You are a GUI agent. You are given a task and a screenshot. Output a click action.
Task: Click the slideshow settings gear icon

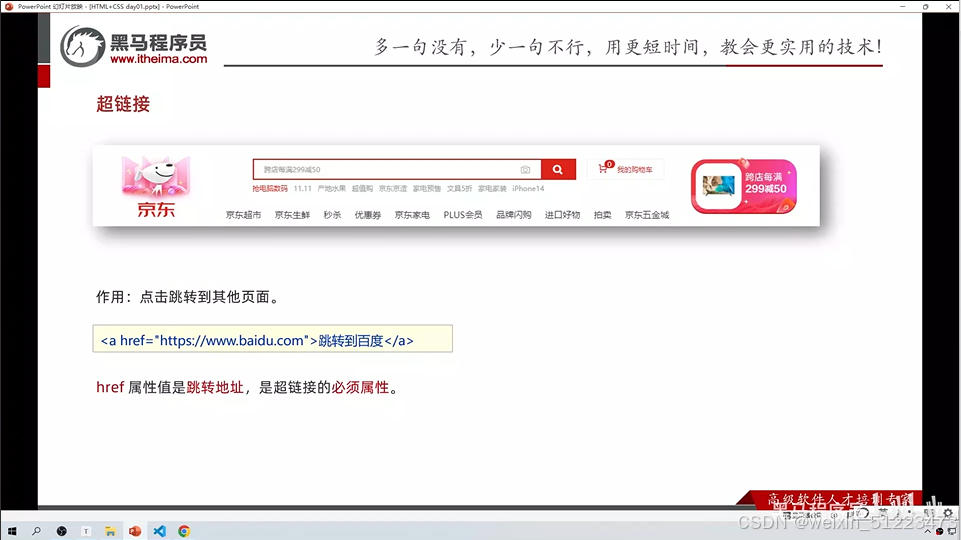coord(948,512)
